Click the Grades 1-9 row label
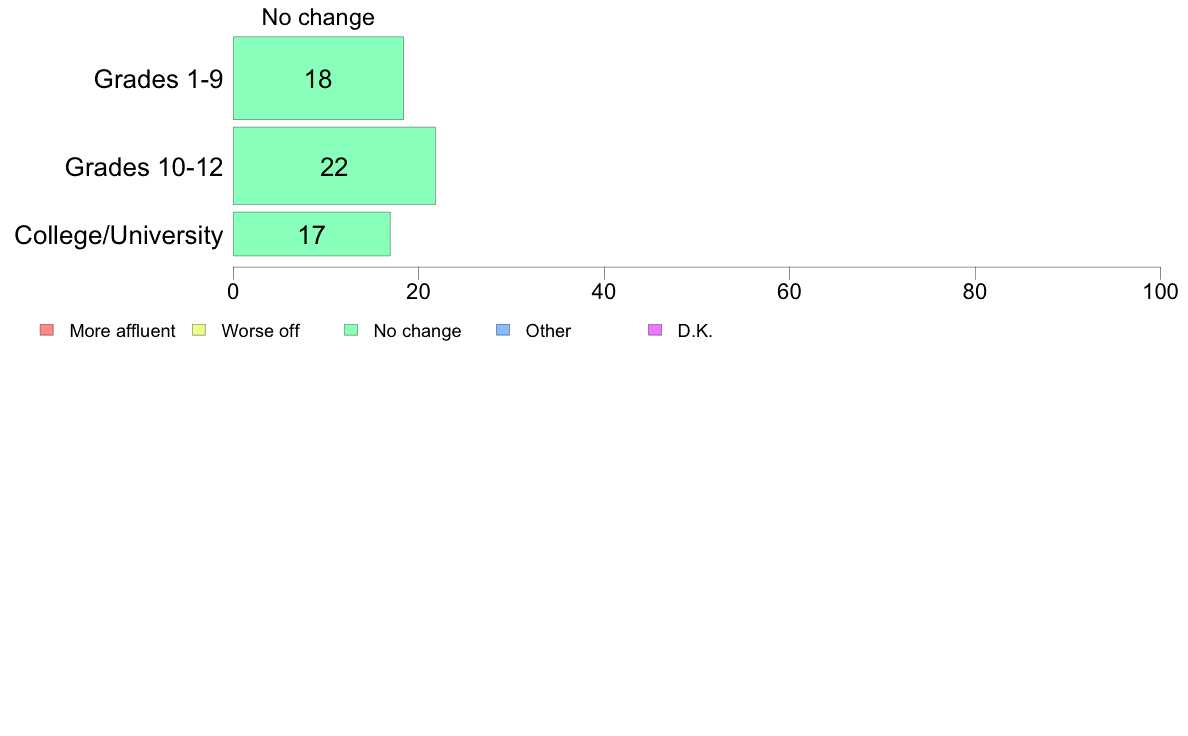Viewport: 1188px width, 736px height. click(x=158, y=79)
